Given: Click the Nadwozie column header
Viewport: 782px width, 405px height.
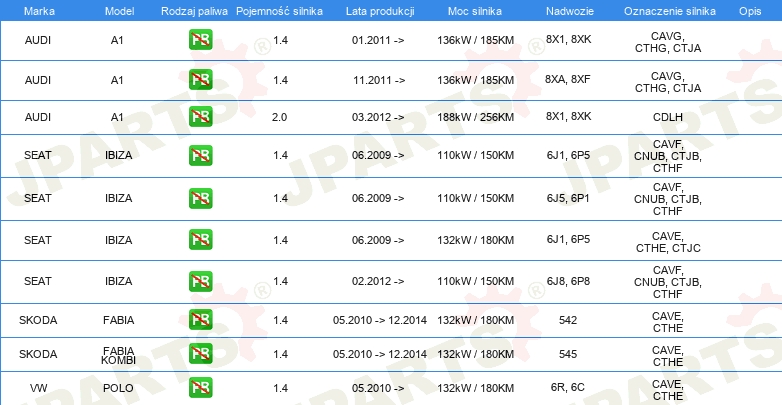Looking at the screenshot, I should pos(570,11).
